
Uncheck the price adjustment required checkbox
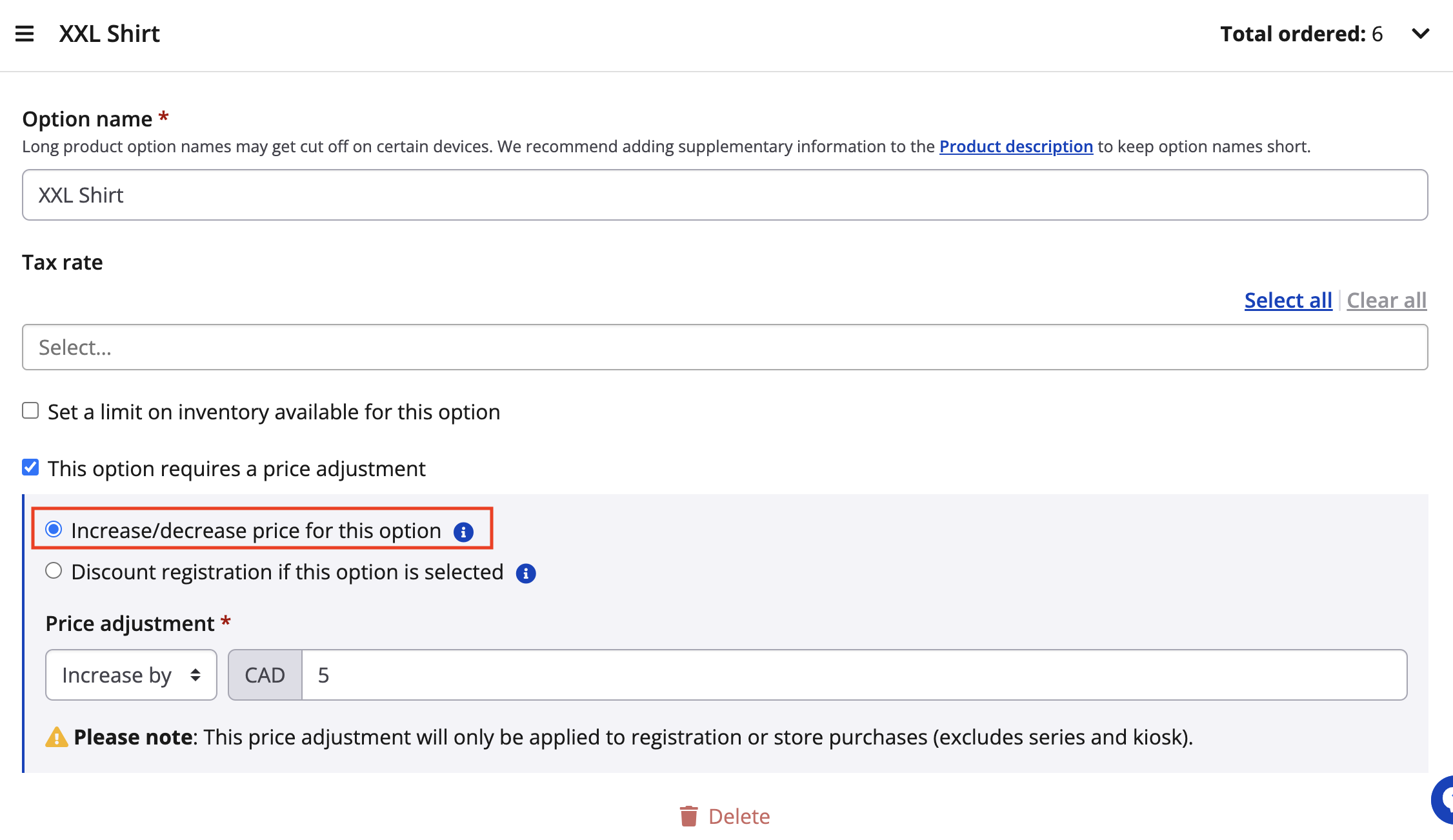(30, 468)
